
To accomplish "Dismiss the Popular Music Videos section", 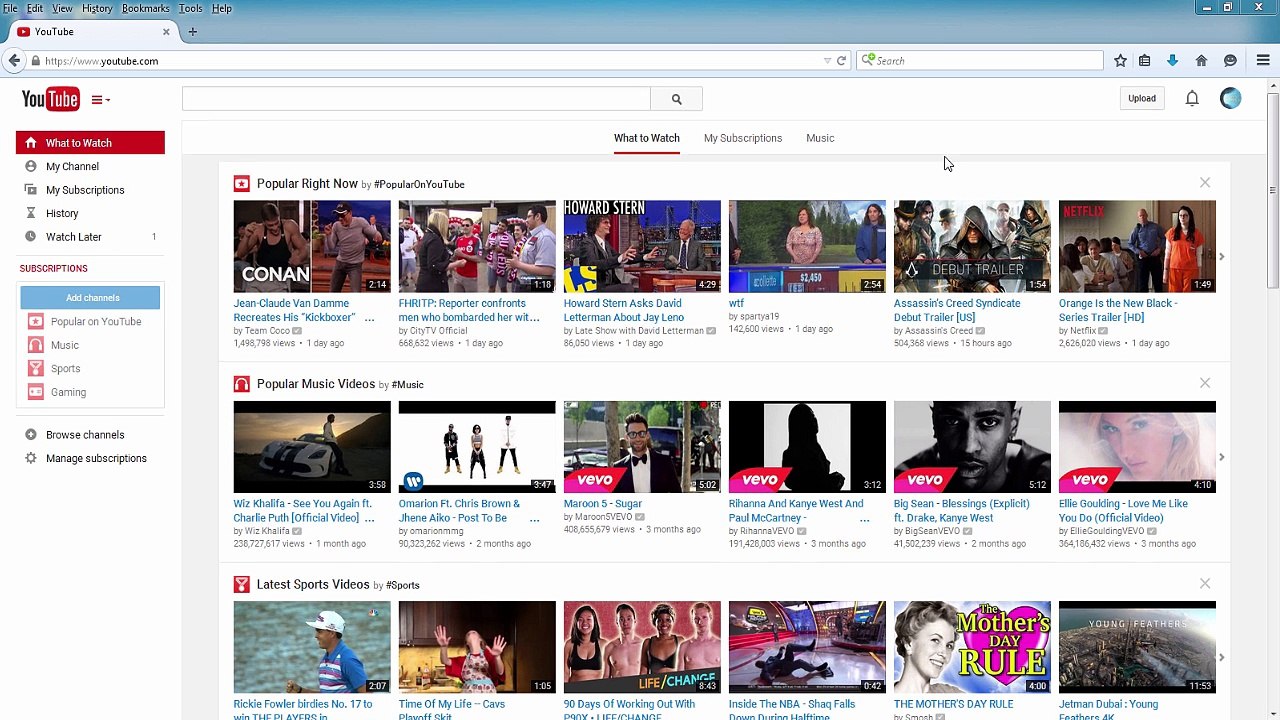I will 1205,383.
